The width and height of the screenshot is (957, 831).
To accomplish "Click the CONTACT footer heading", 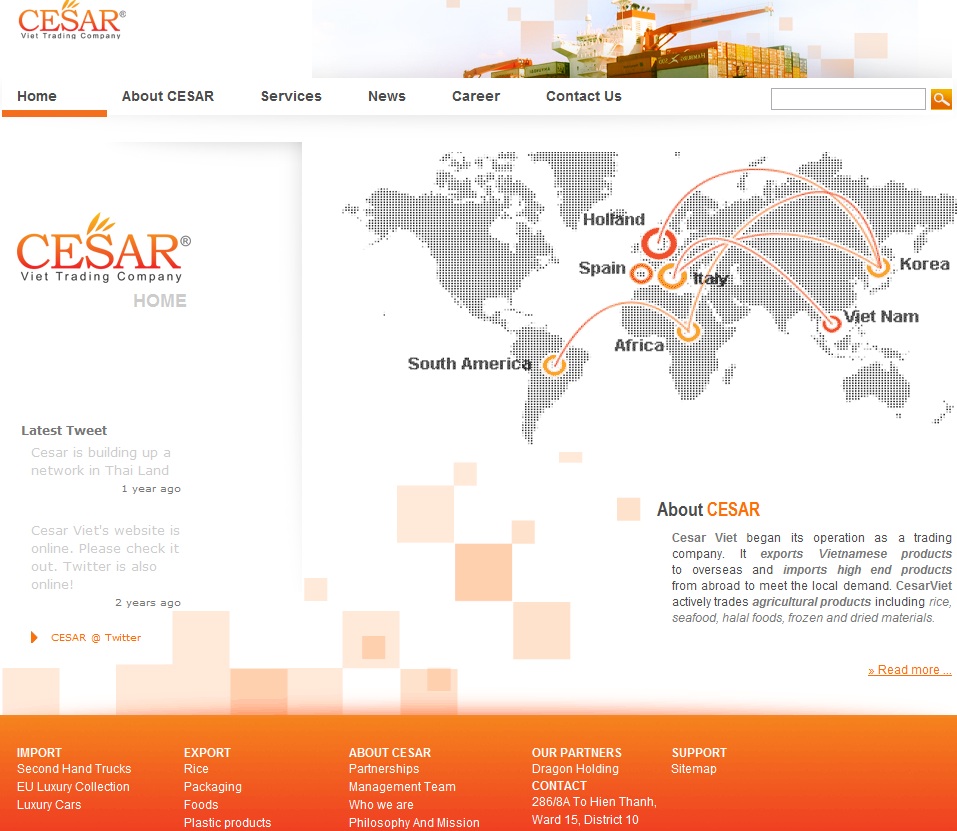I will click(x=559, y=785).
